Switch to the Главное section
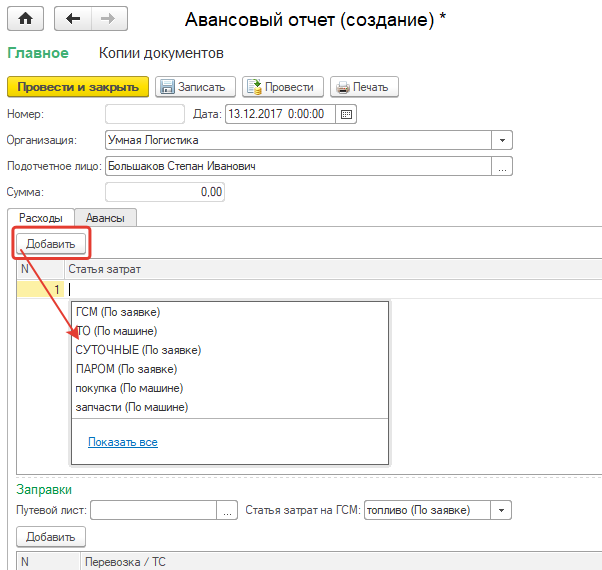602x570 pixels. pyautogui.click(x=38, y=53)
